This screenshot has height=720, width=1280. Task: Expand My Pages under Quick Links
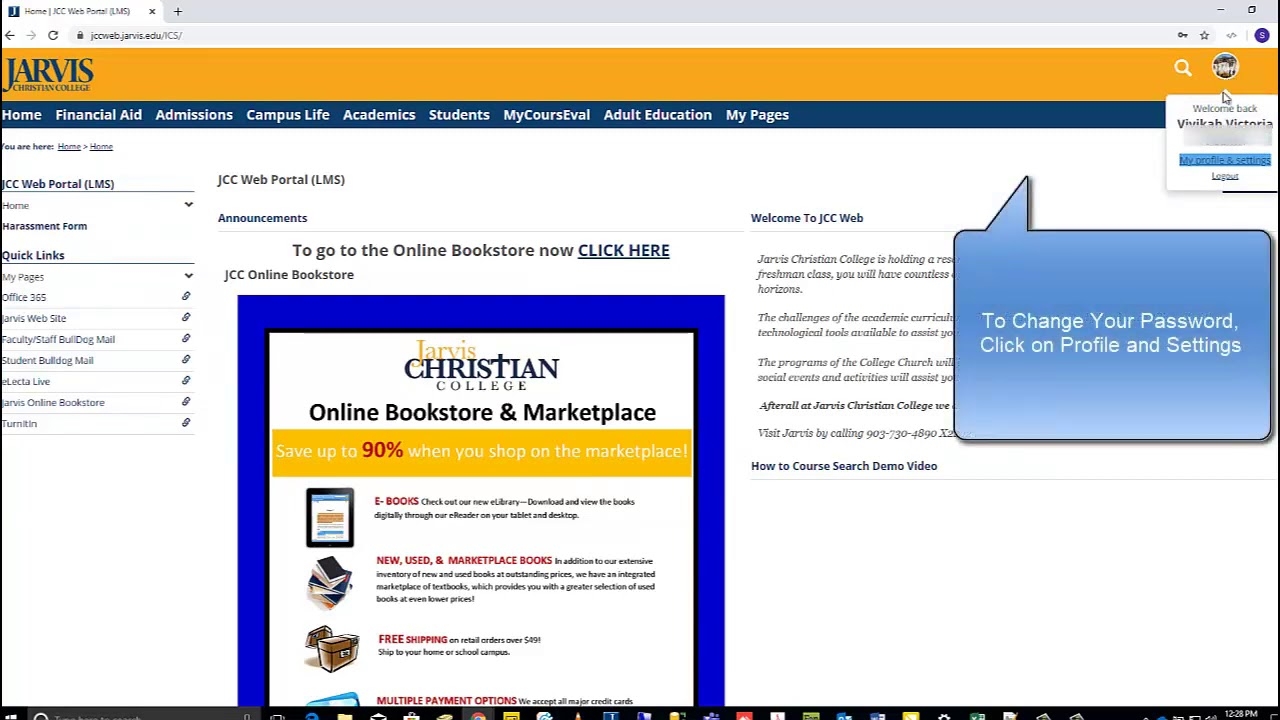(x=188, y=276)
